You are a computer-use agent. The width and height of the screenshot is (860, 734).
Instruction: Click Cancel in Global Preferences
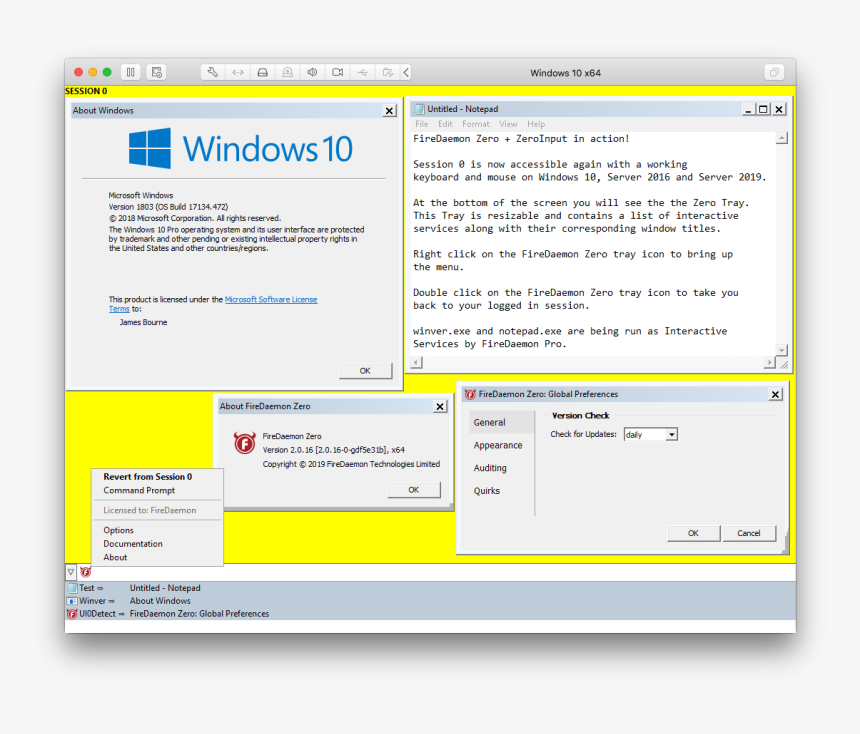749,533
